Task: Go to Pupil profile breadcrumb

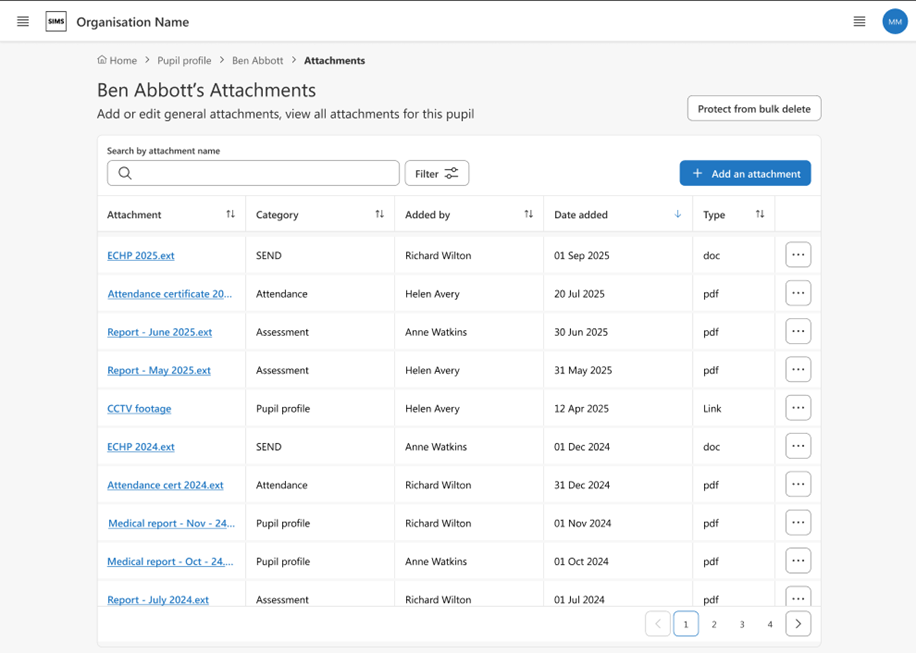Action: 184,61
